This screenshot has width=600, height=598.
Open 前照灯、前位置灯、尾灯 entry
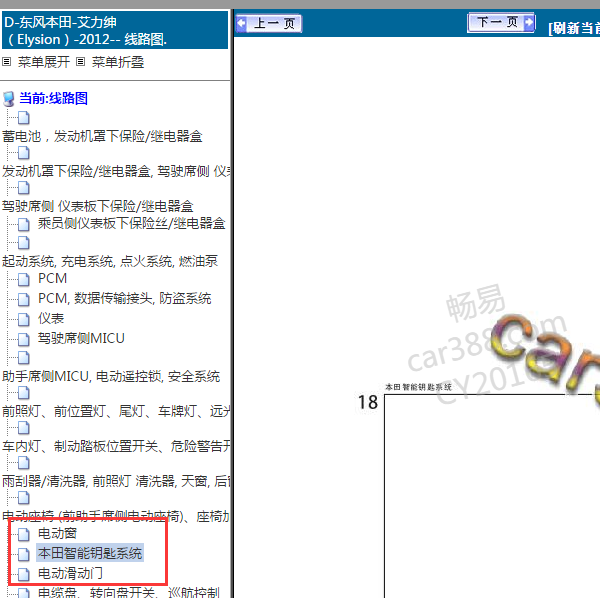pos(116,411)
